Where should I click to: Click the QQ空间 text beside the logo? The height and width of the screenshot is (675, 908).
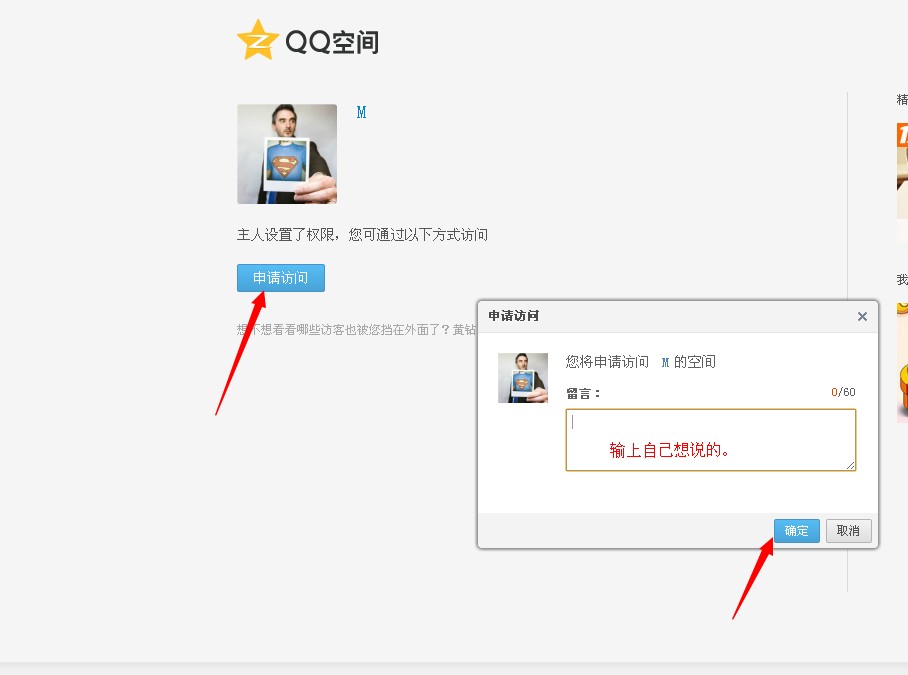point(330,42)
